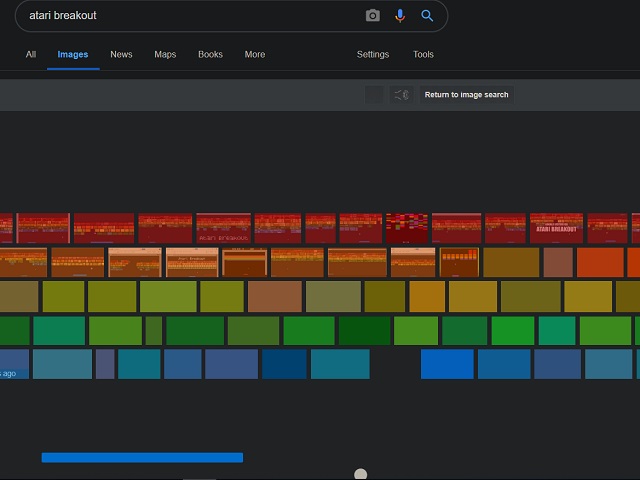Click the bright blue block right of gap
Screen dimensions: 640x480
tap(447, 364)
